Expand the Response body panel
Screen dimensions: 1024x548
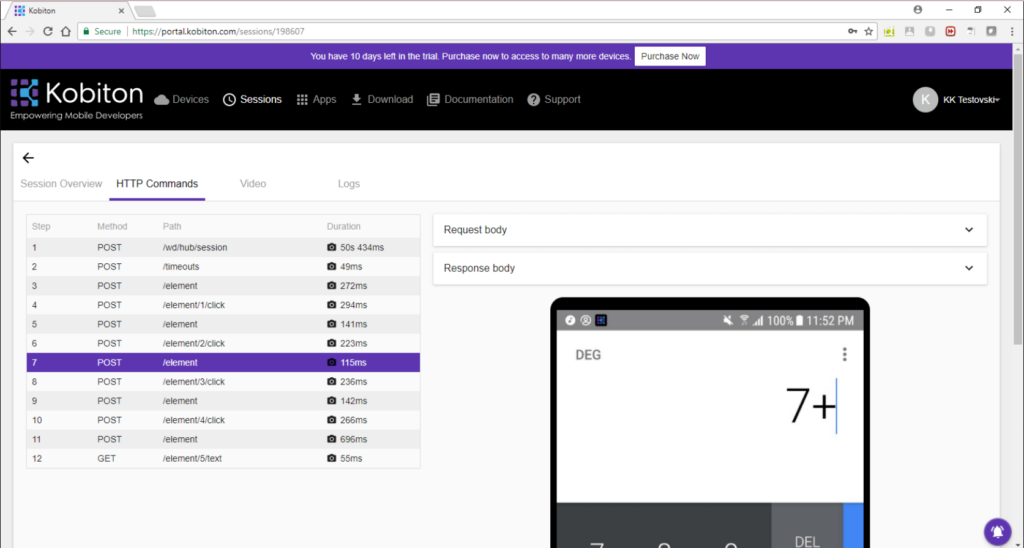click(x=710, y=268)
